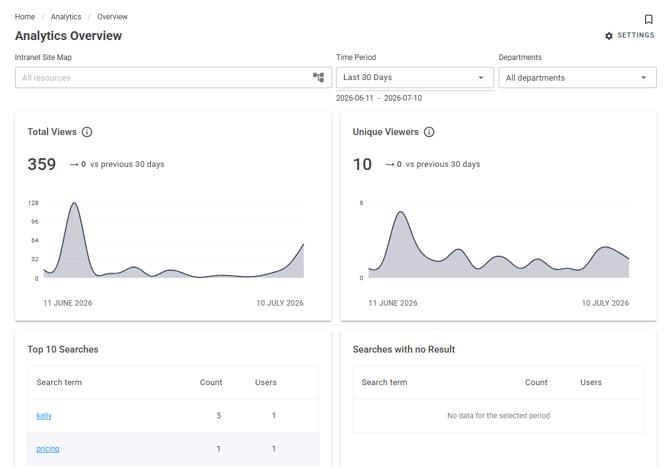Navigate to Analytics breadcrumb item
Viewport: 670px width, 467px height.
tap(66, 17)
